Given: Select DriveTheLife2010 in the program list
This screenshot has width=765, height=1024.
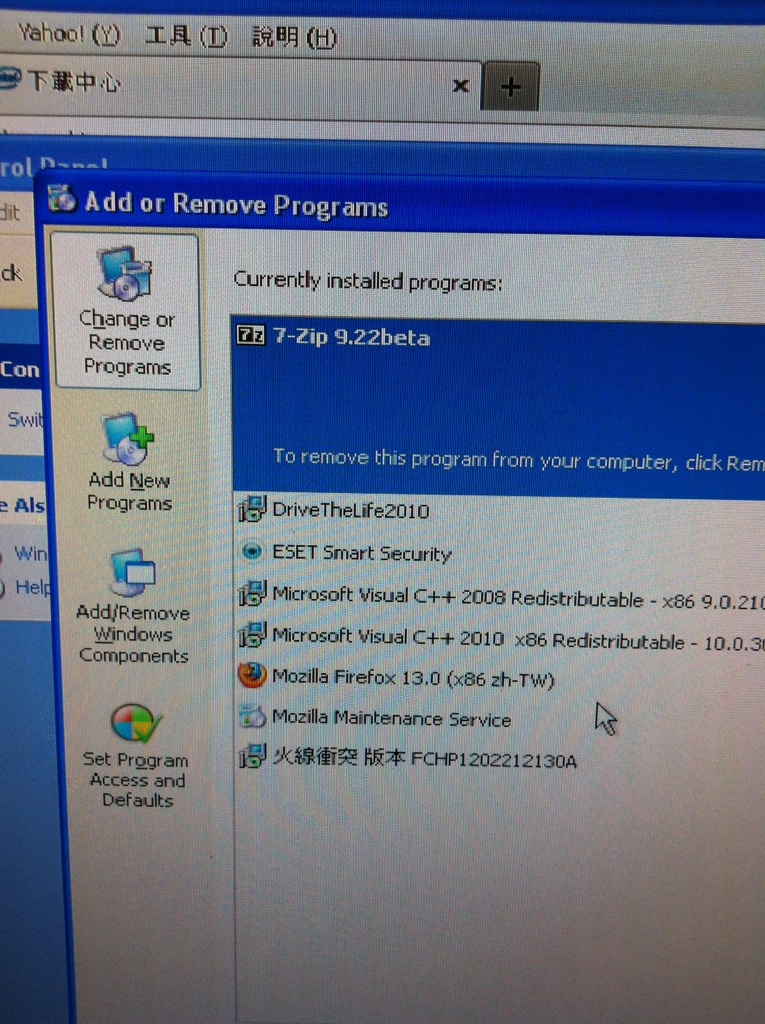Looking at the screenshot, I should tap(350, 510).
